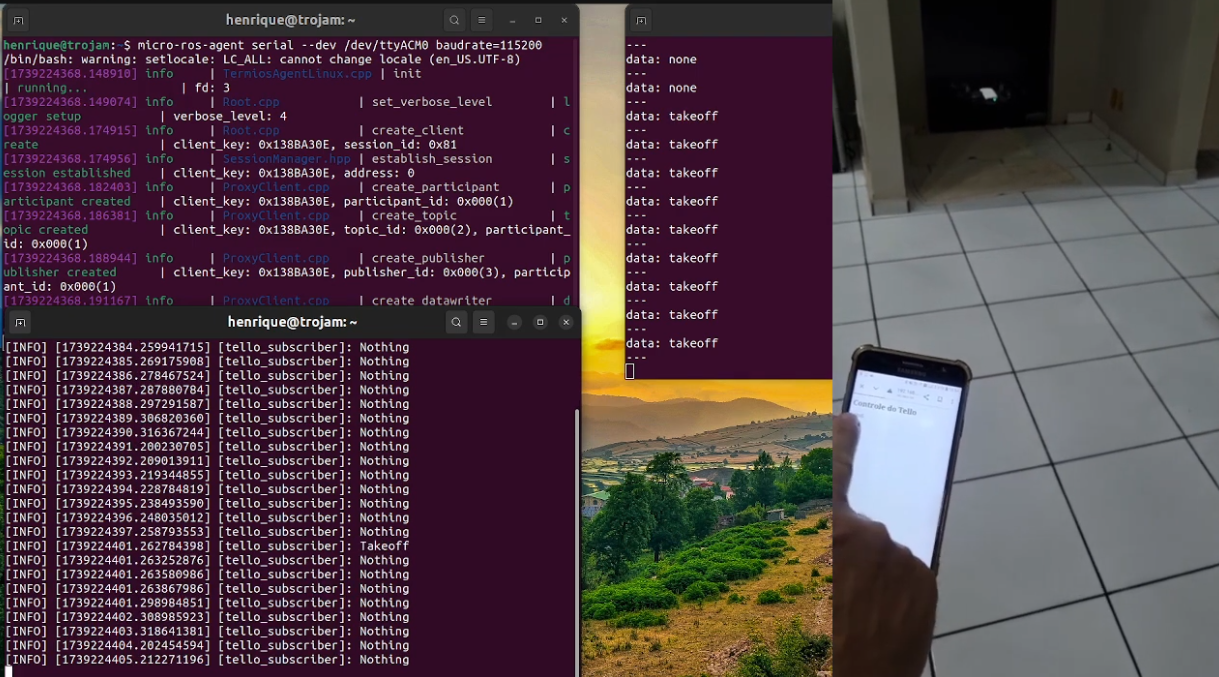Minimize the tello_subscriber terminal window
The width and height of the screenshot is (1219, 677).
(514, 322)
